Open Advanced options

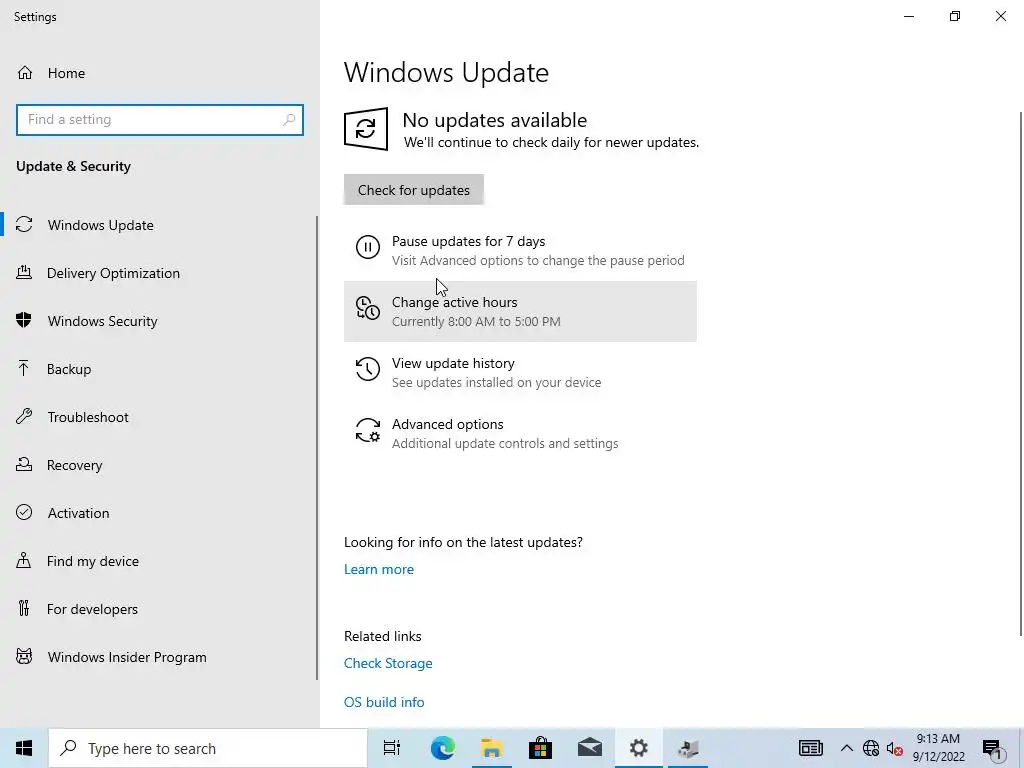[520, 434]
